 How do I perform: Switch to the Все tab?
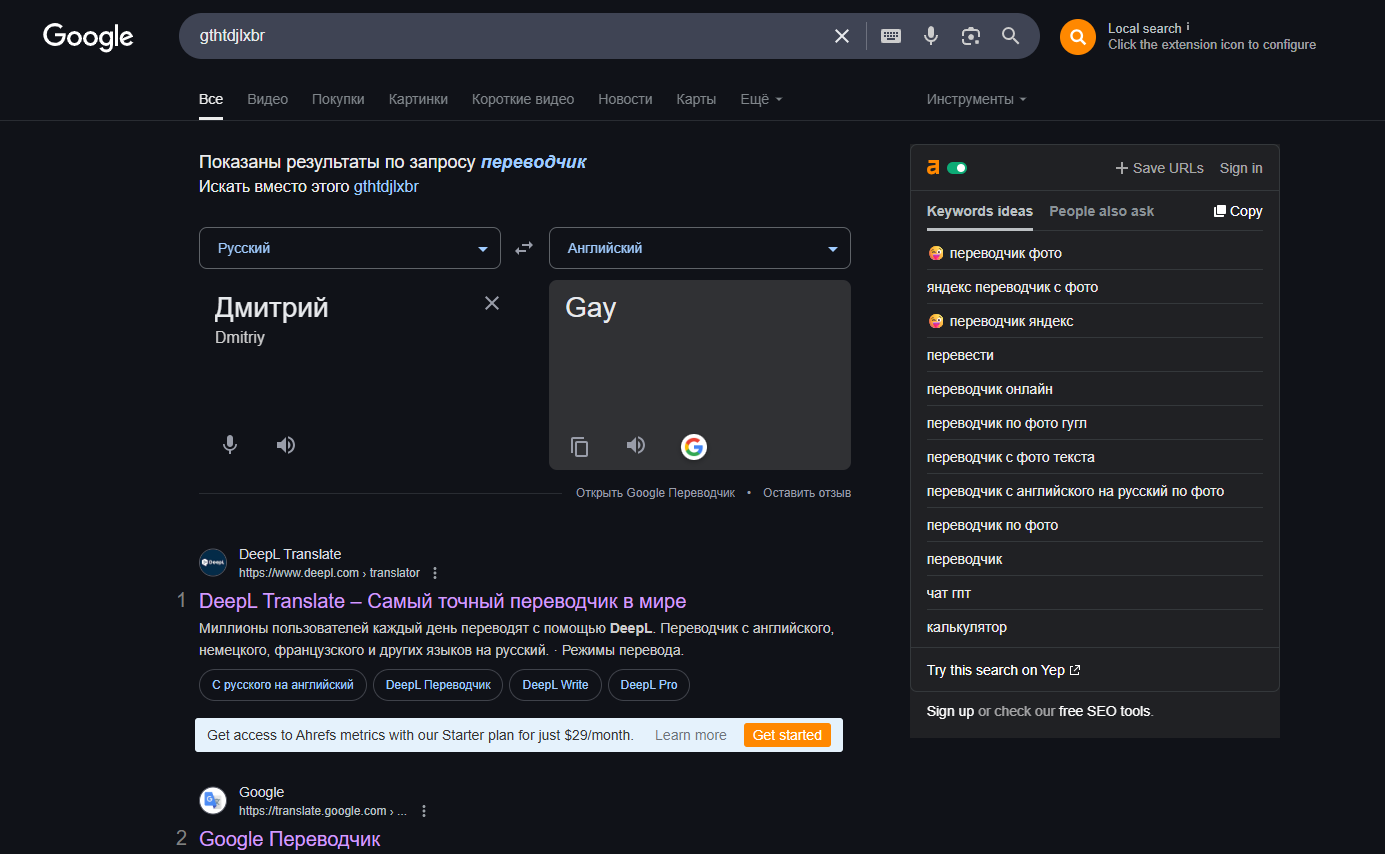tap(211, 99)
